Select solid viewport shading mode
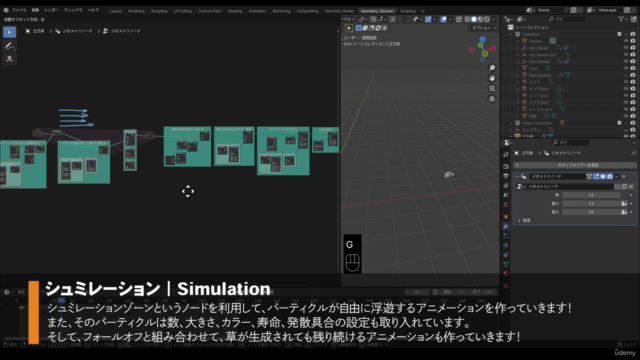Viewport: 640px width, 360px height. pyautogui.click(x=473, y=19)
